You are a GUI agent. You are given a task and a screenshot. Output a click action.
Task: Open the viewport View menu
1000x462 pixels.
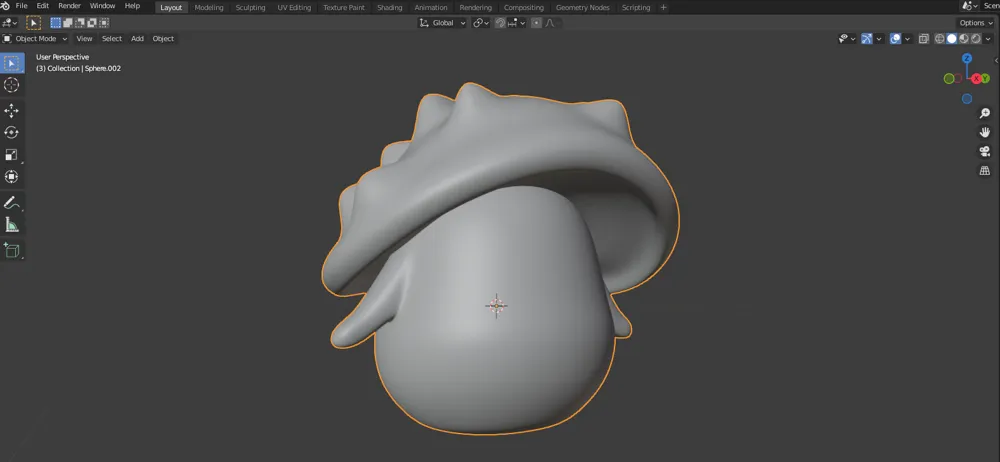pos(84,39)
